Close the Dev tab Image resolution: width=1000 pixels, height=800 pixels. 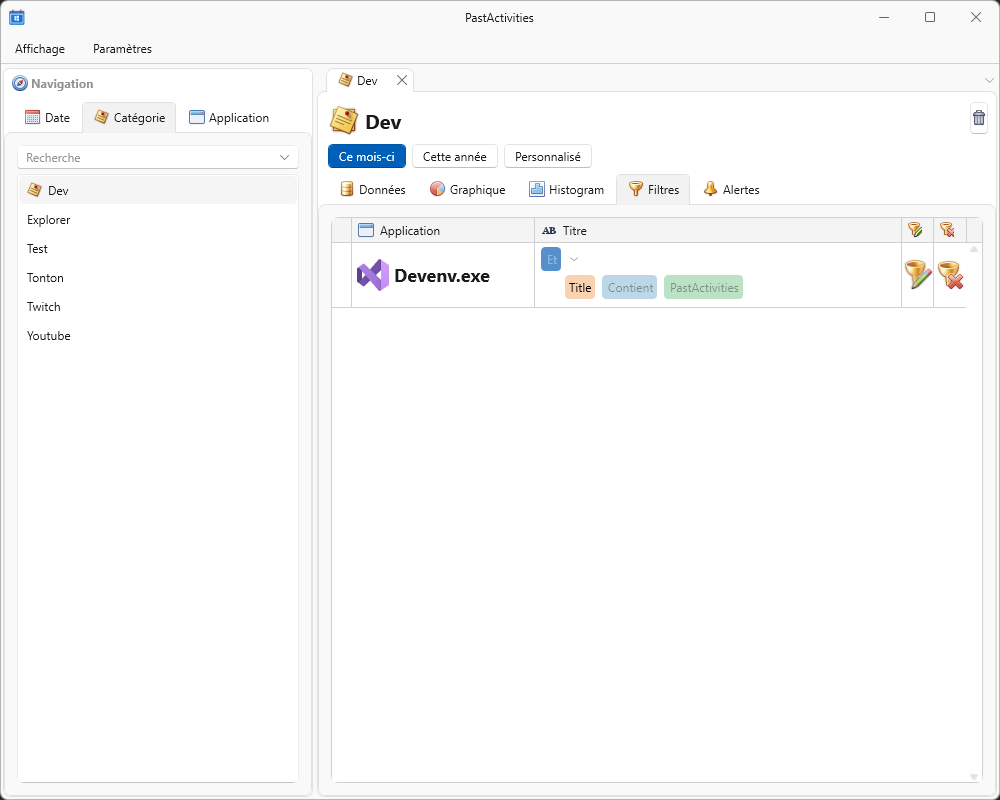(402, 80)
